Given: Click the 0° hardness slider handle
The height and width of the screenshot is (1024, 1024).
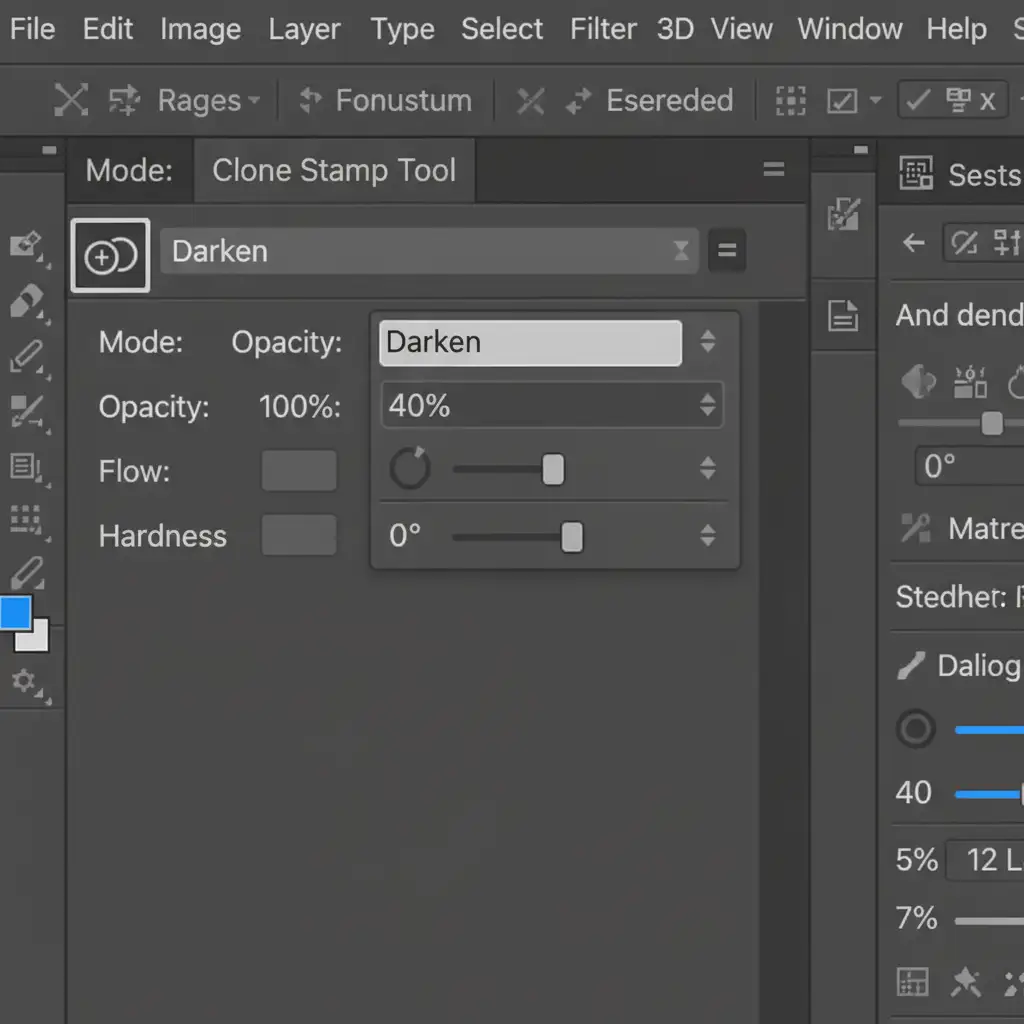Looking at the screenshot, I should click(x=571, y=537).
